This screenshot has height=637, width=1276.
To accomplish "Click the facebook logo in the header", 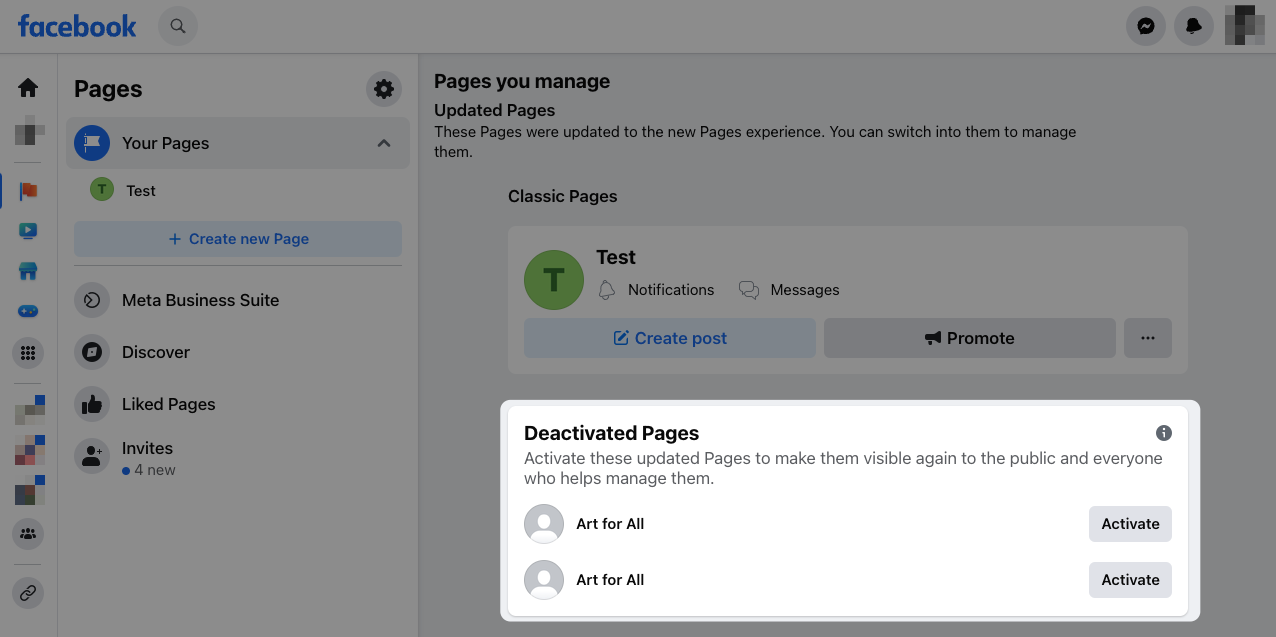I will [75, 26].
